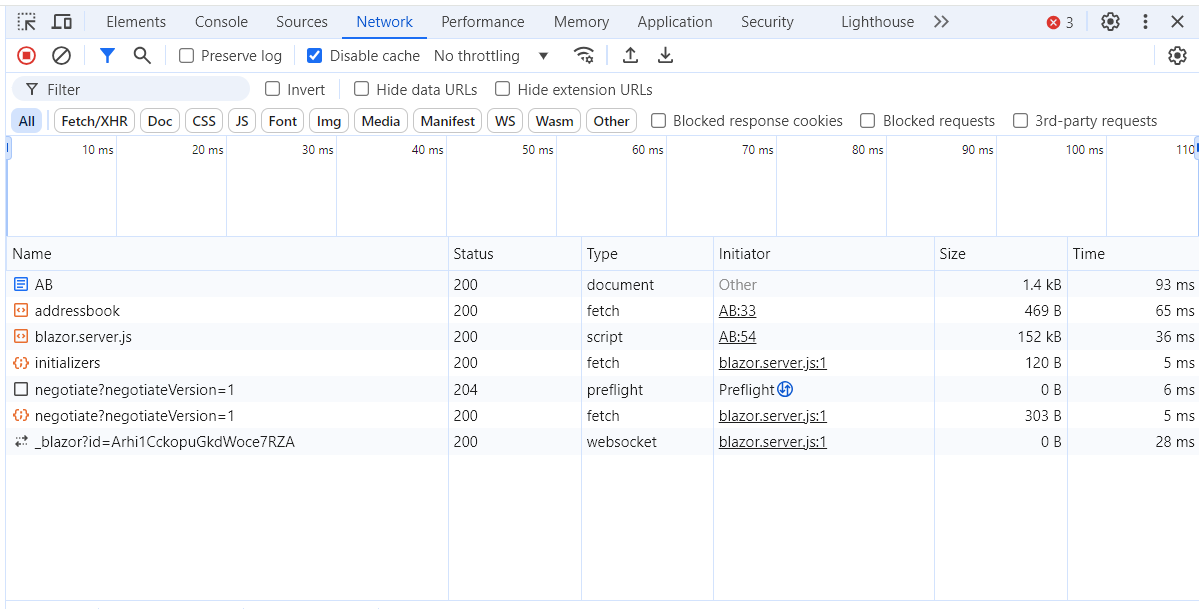Check Hide data URLs
1199x609 pixels.
(x=361, y=89)
